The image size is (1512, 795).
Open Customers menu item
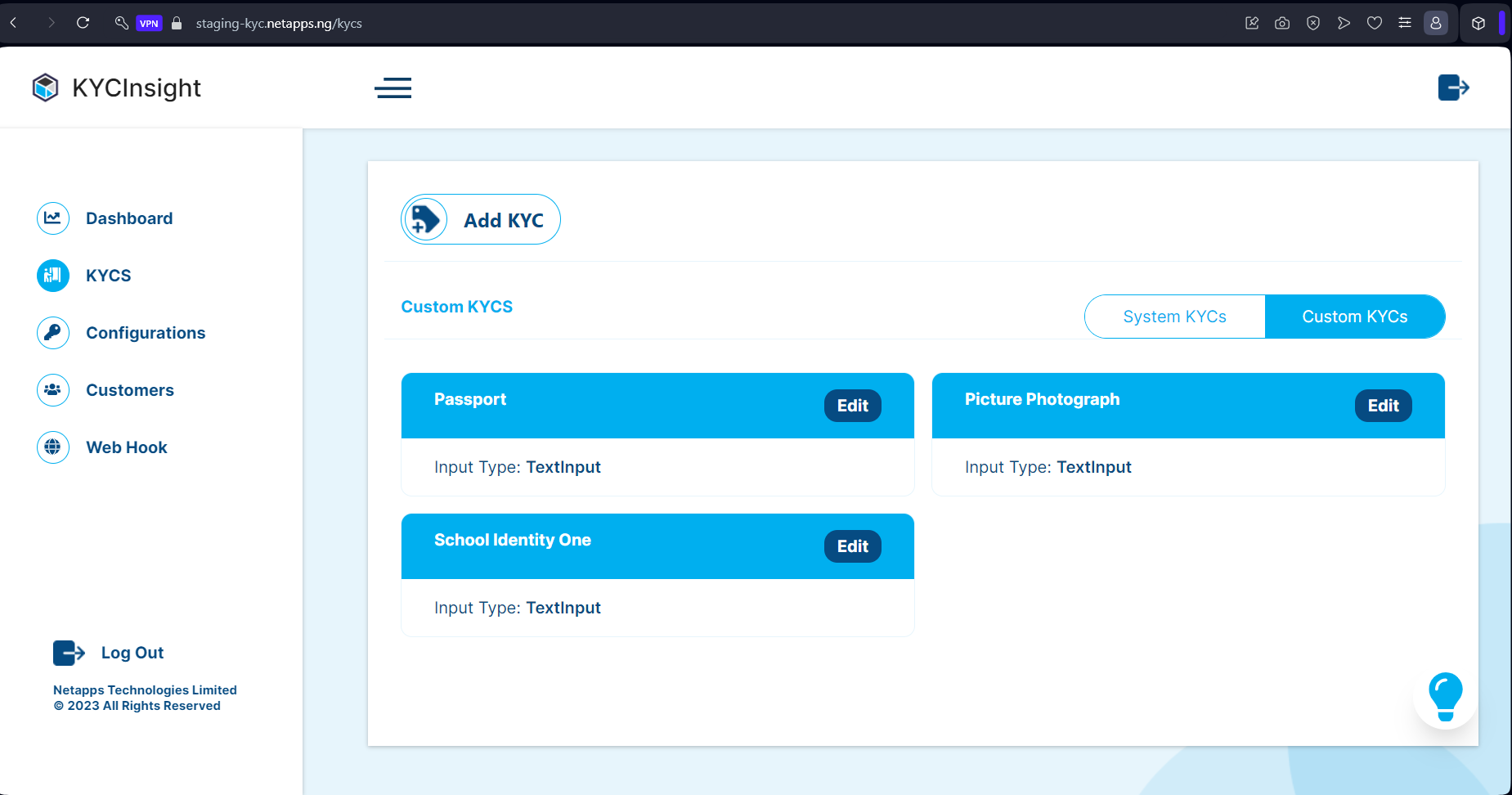pos(130,390)
